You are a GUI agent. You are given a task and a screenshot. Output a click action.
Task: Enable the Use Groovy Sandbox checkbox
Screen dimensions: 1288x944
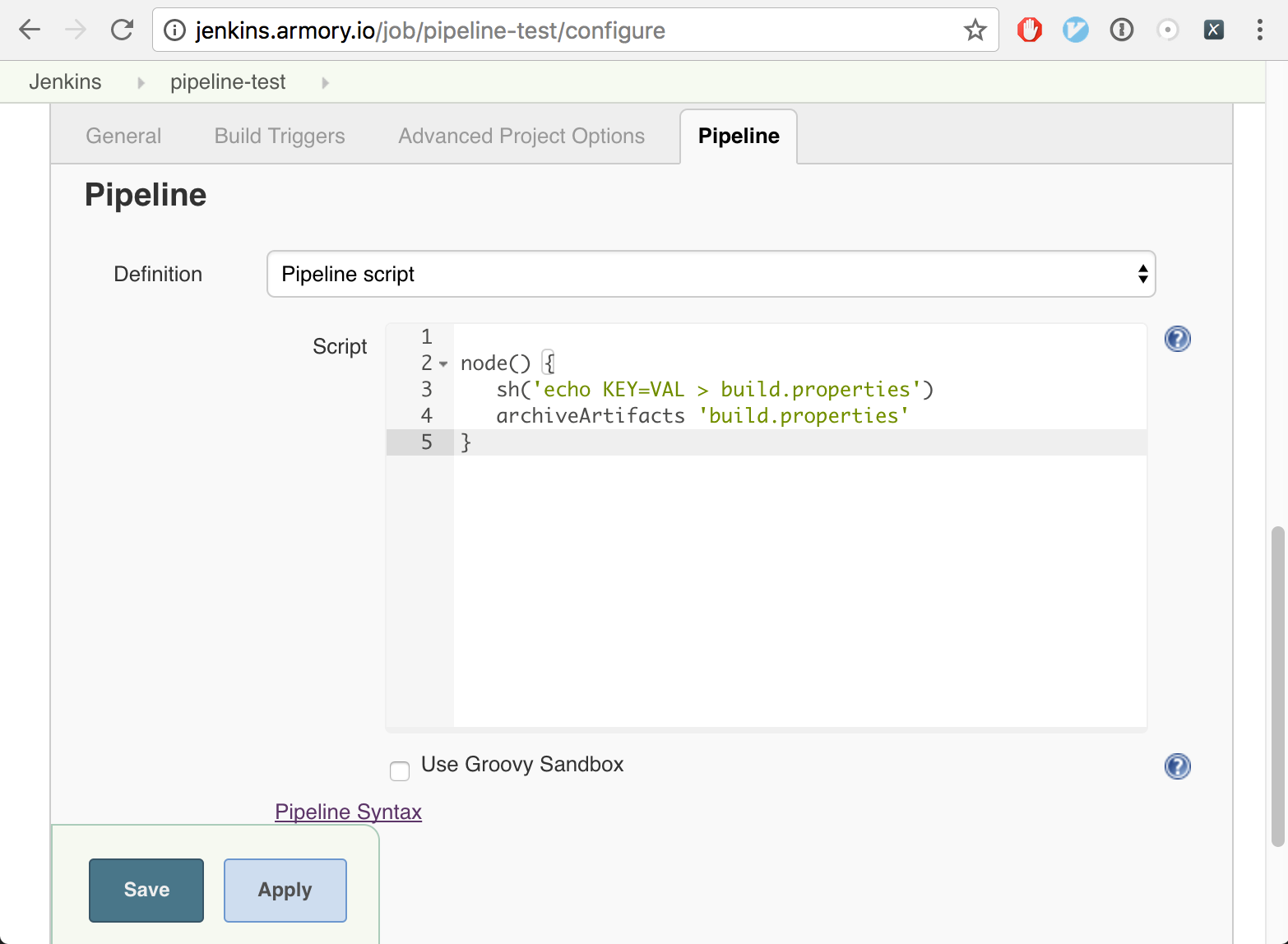pos(400,770)
